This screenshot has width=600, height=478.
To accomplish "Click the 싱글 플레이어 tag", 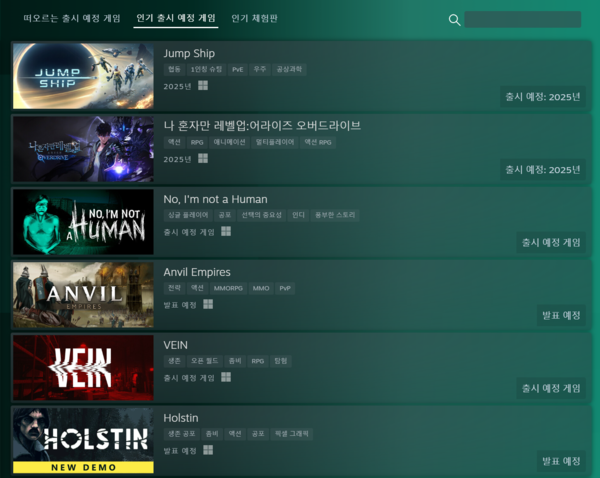I will coord(188,215).
